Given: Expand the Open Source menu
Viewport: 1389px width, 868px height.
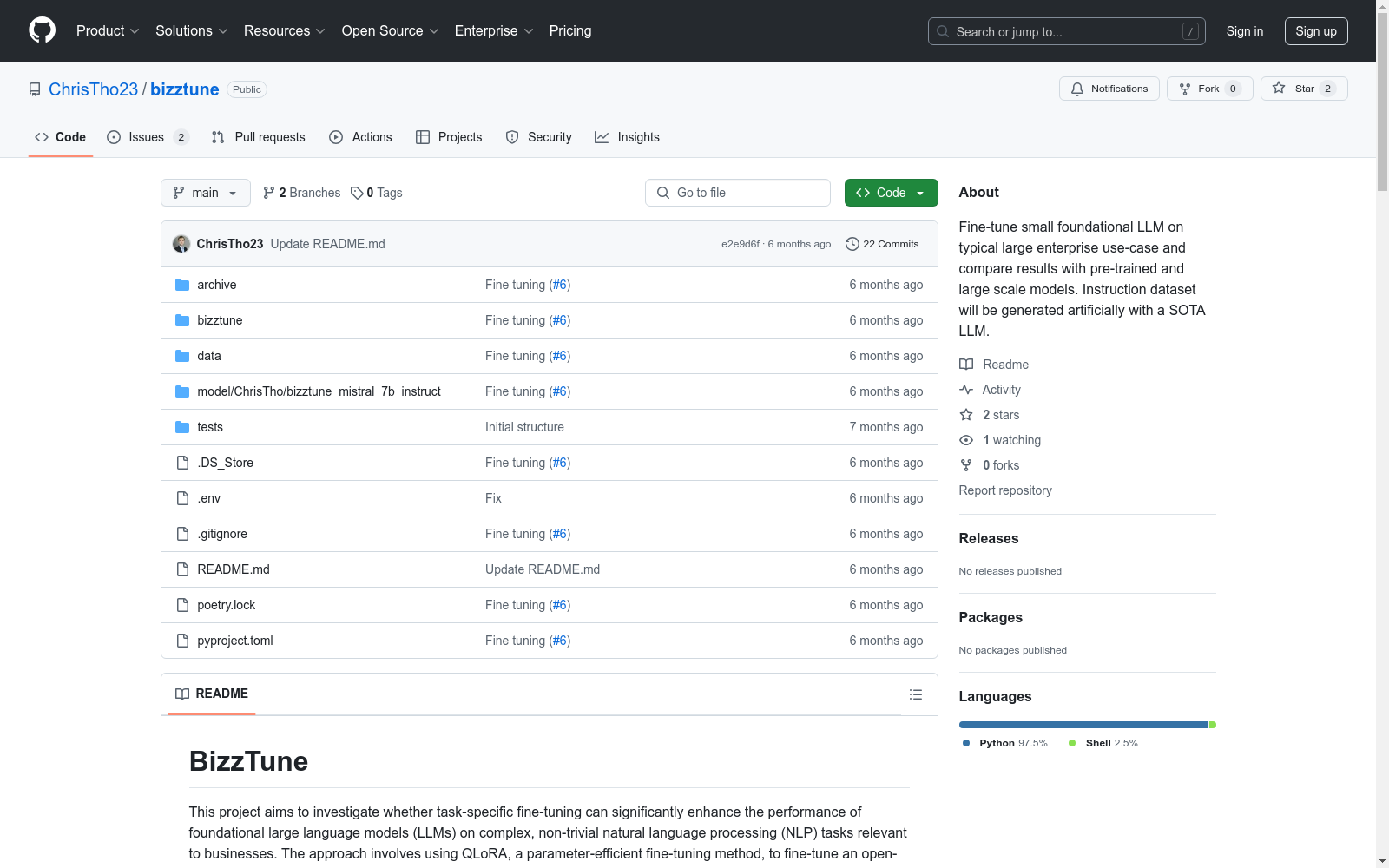Looking at the screenshot, I should [x=390, y=30].
